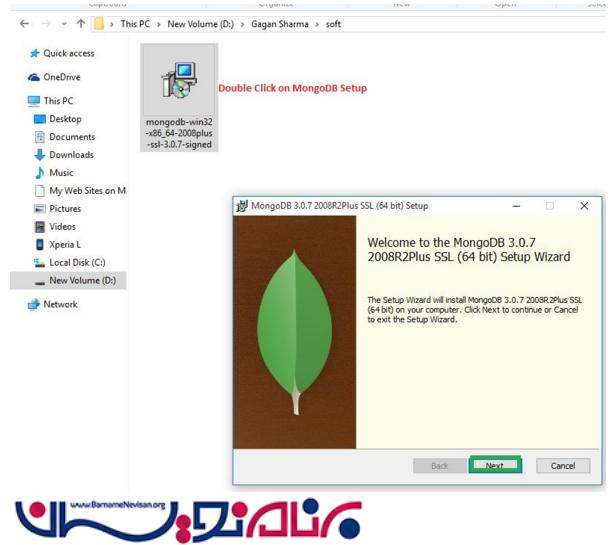Image resolution: width=611 pixels, height=545 pixels.
Task: Open Local Disk (C:) in sidebar
Action: pyautogui.click(x=78, y=263)
